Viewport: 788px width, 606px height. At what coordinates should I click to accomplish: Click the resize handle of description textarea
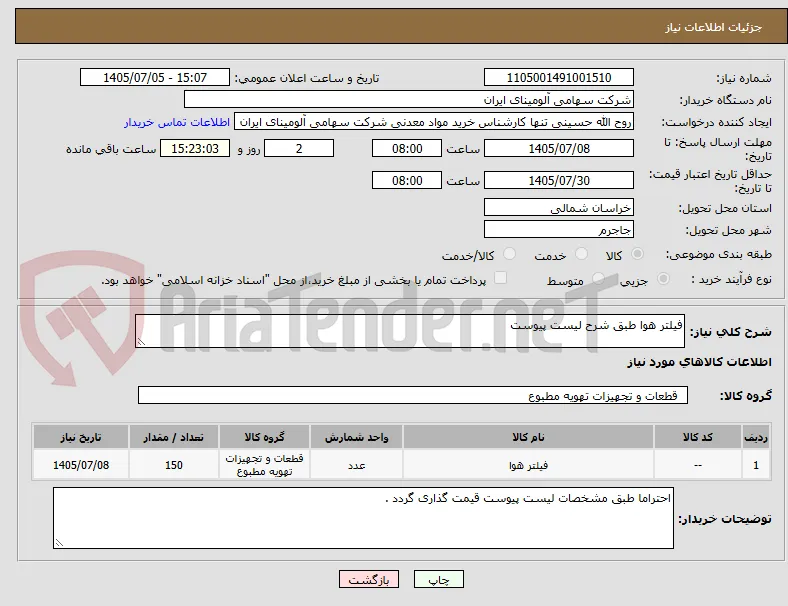click(x=141, y=342)
